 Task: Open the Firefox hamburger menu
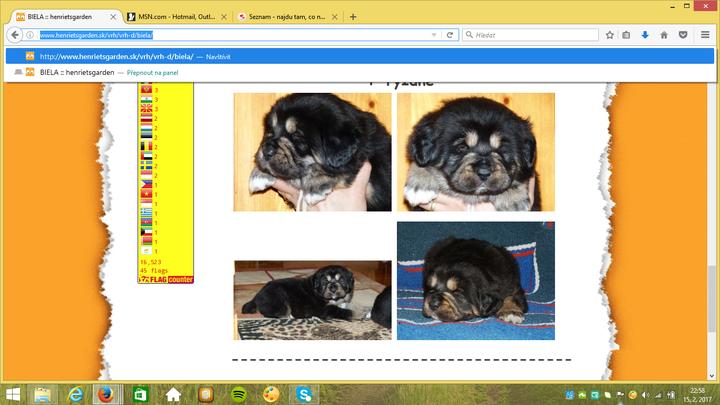[705, 35]
